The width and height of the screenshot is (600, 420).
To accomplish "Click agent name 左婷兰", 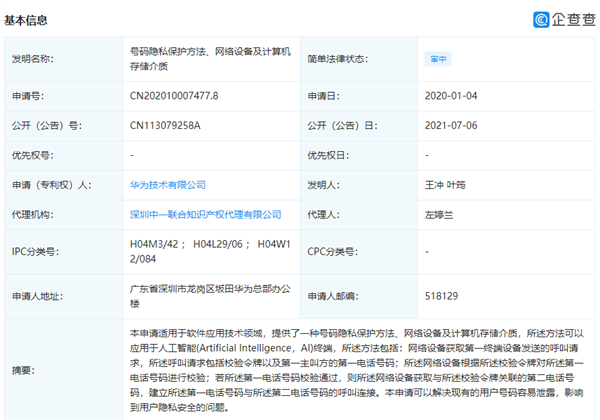I will coord(441,214).
